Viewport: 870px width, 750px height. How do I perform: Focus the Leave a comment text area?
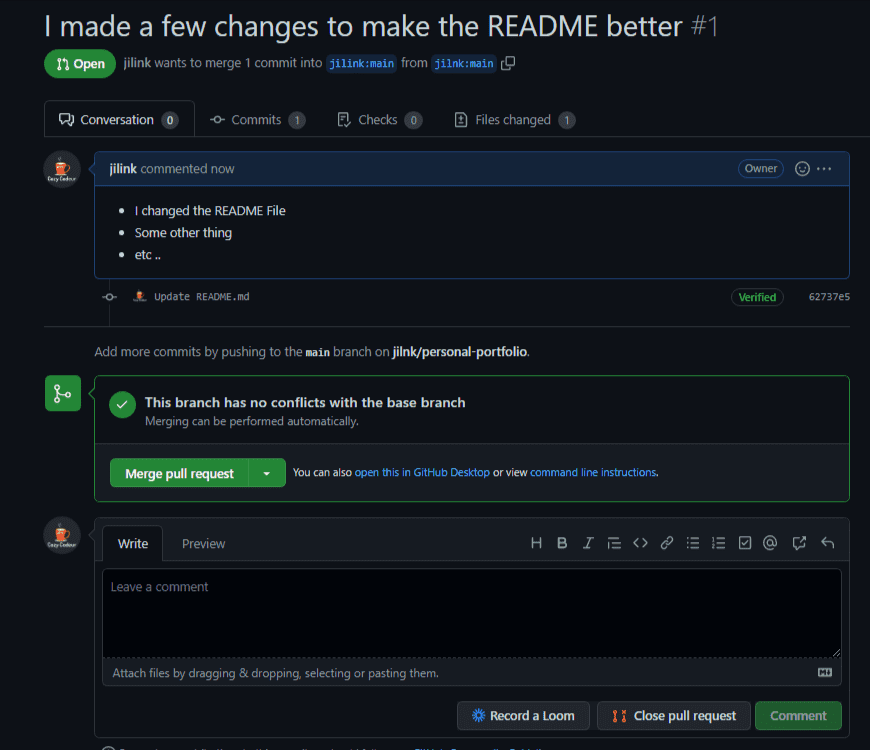click(x=472, y=613)
